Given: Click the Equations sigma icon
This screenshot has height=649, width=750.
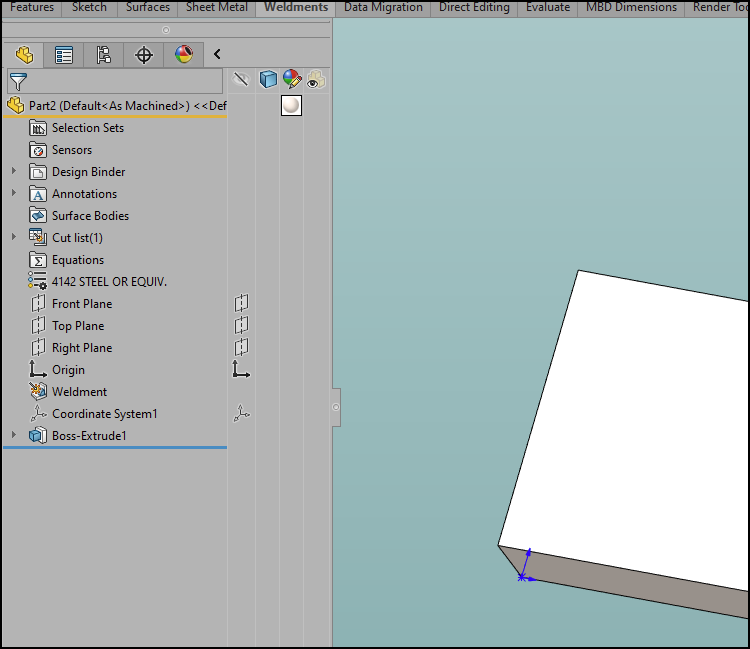Looking at the screenshot, I should (38, 260).
